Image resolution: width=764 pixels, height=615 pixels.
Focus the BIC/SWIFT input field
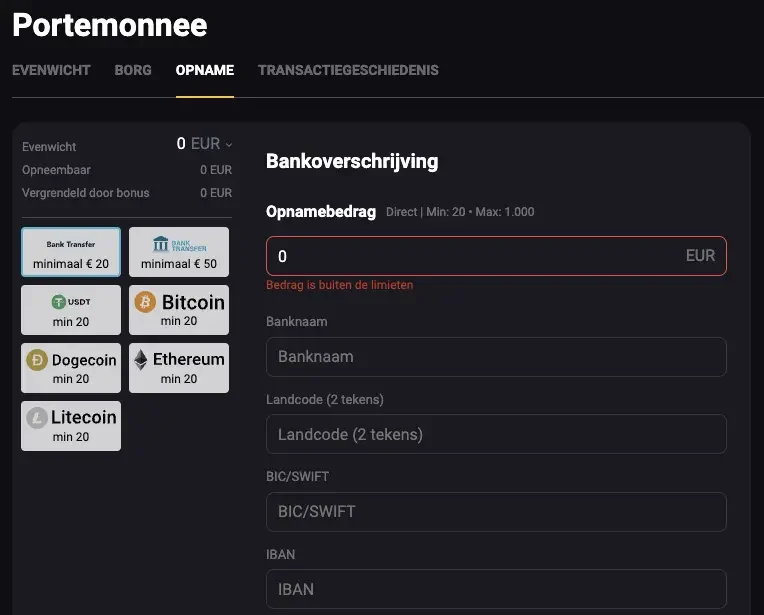pos(496,512)
